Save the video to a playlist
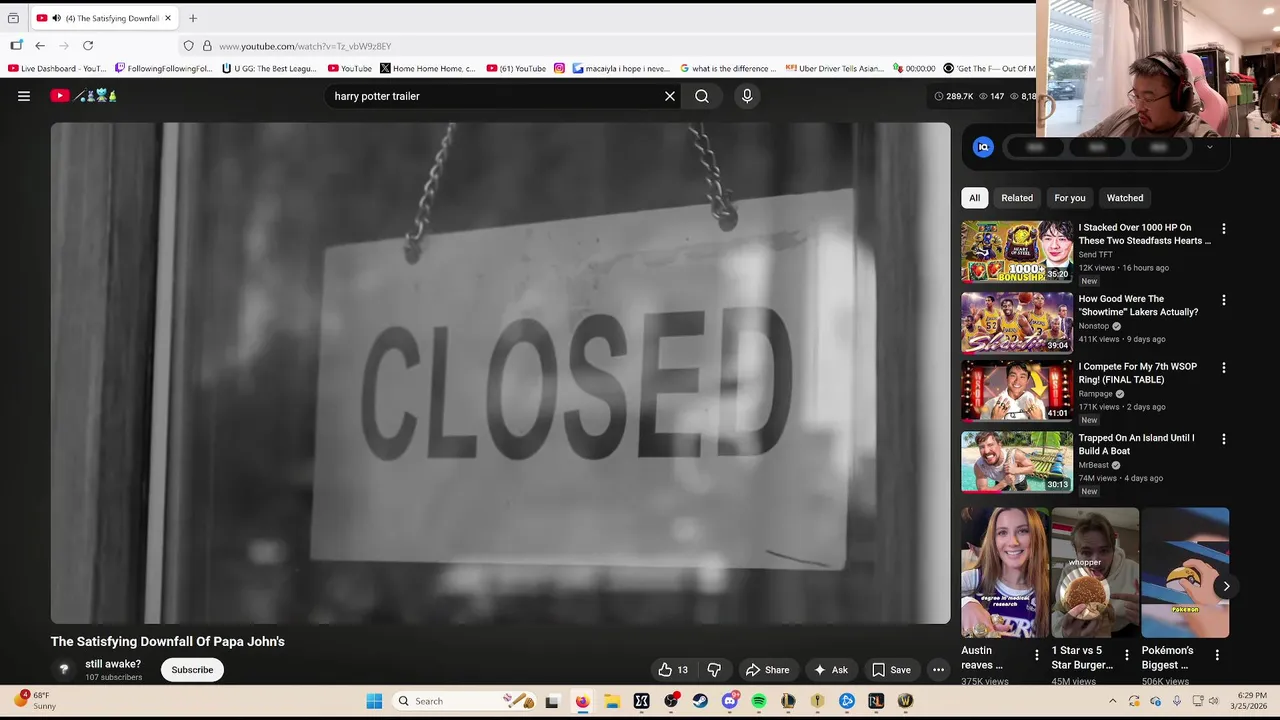Viewport: 1280px width, 720px height. tap(891, 670)
